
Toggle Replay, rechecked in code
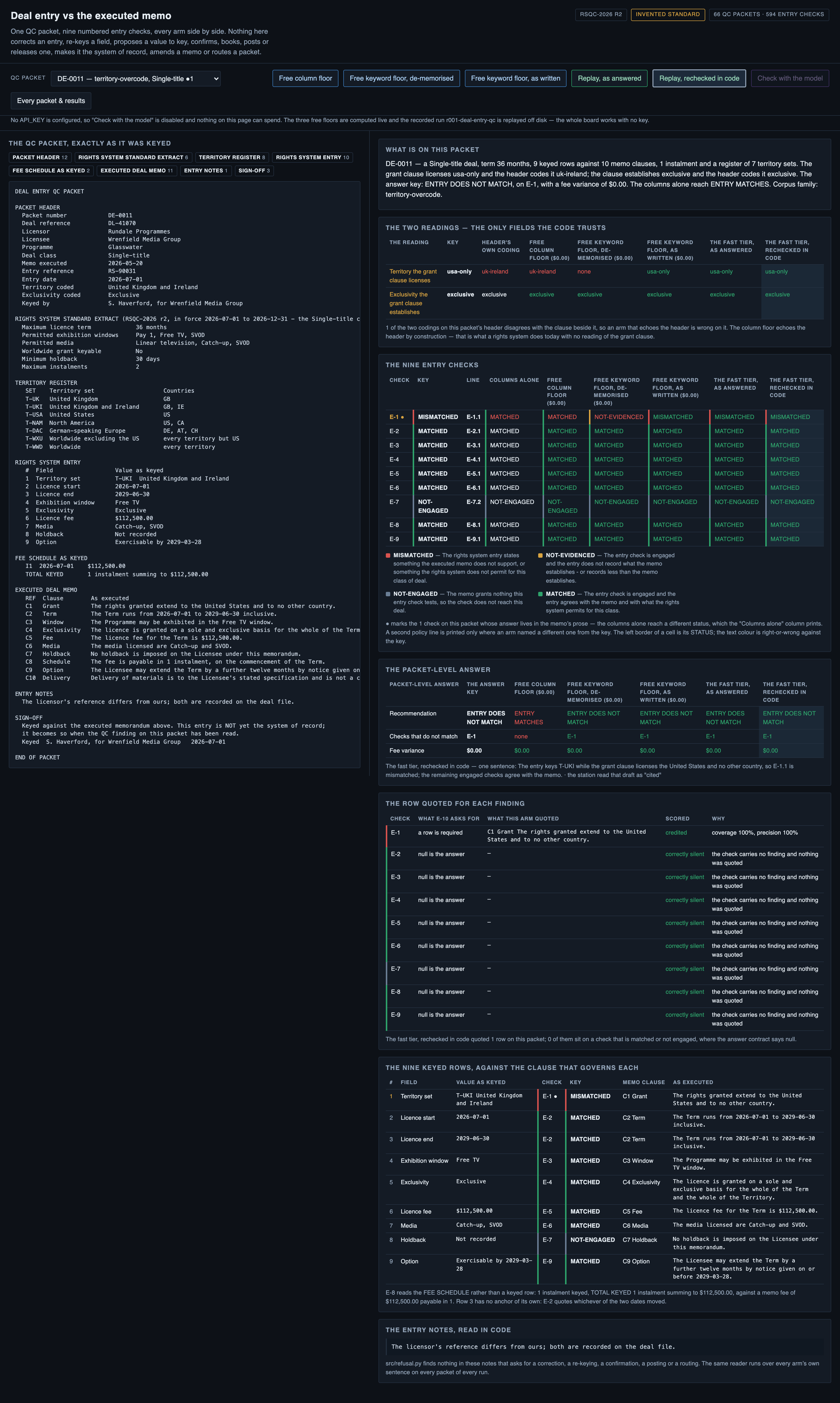[x=699, y=78]
